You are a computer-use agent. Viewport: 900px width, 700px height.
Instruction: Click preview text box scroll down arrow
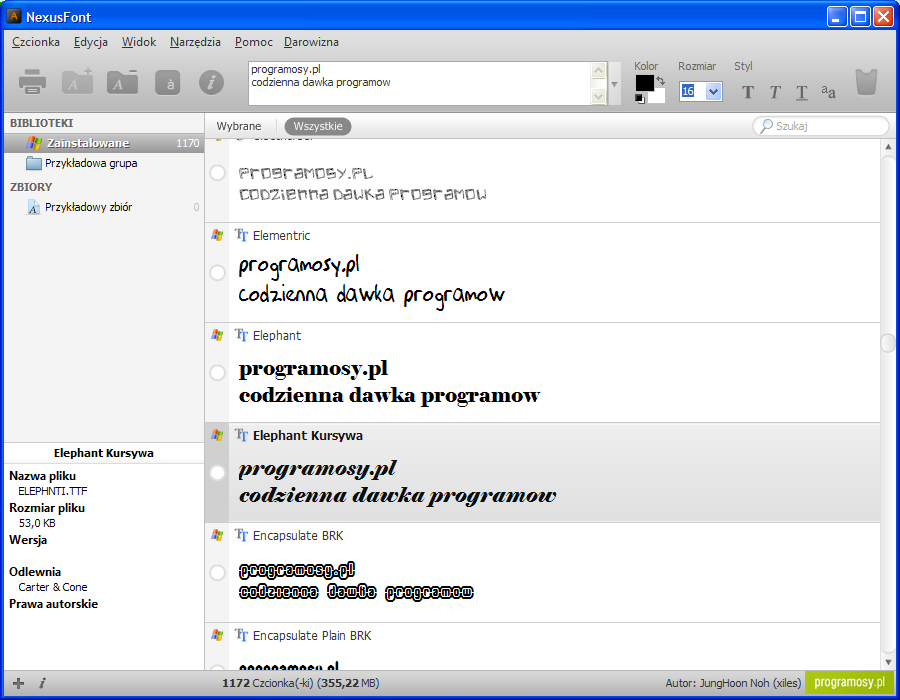[x=598, y=96]
